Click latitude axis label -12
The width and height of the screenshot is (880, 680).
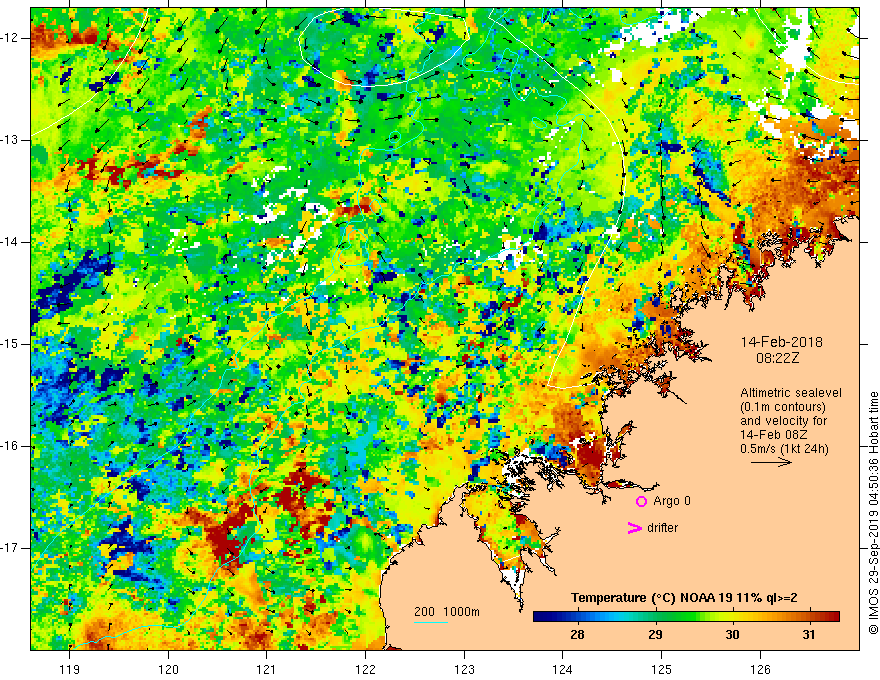pyautogui.click(x=10, y=38)
